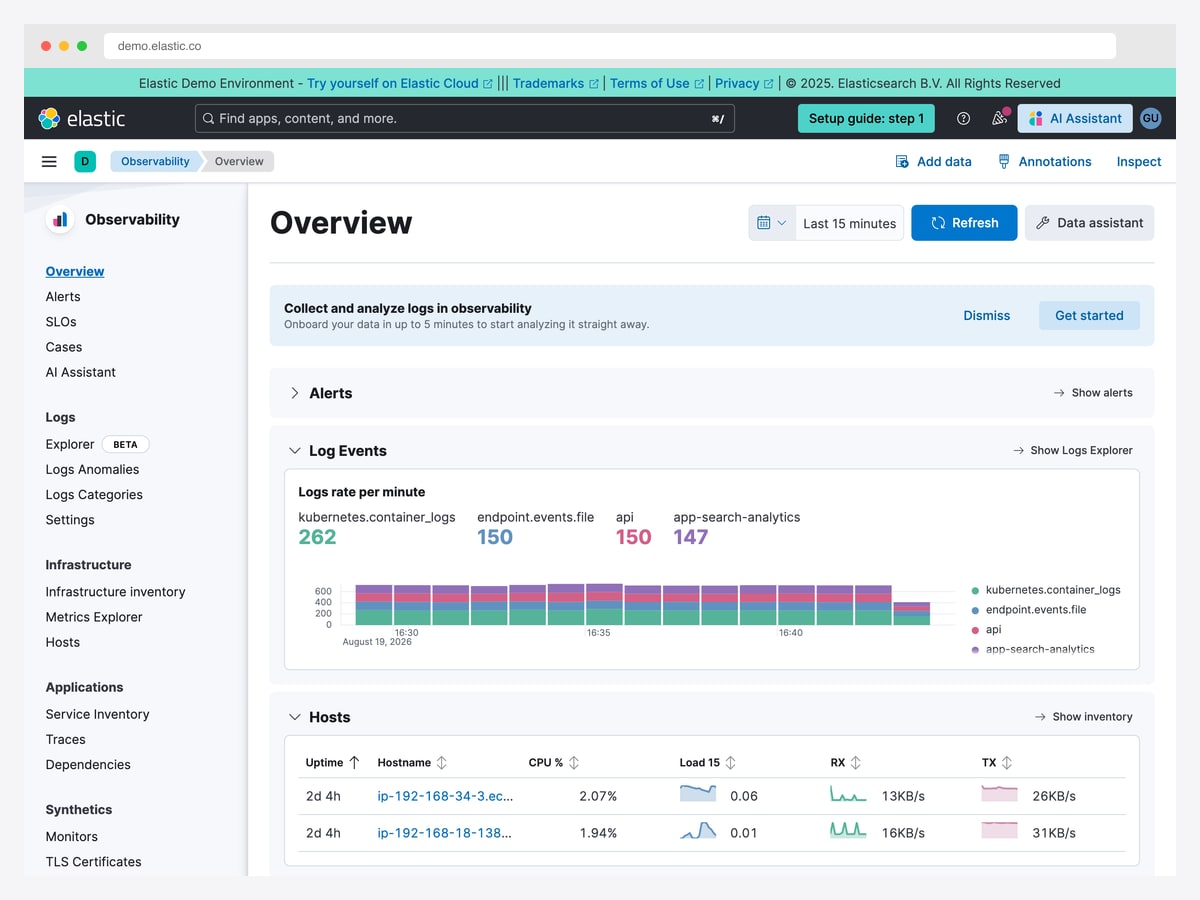This screenshot has width=1200, height=900.
Task: Open the Privacy link
Action: (x=744, y=83)
